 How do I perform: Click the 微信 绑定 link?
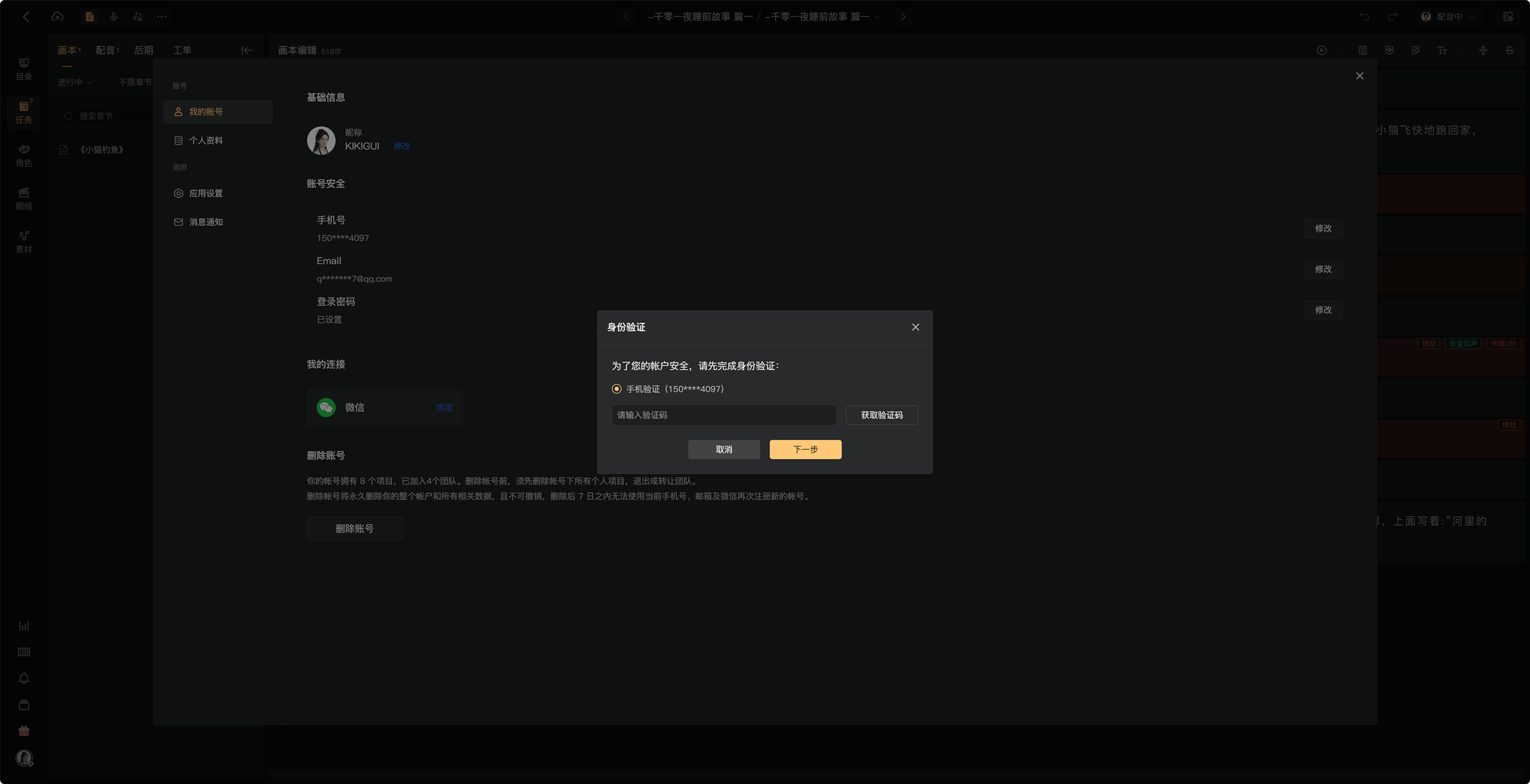444,407
